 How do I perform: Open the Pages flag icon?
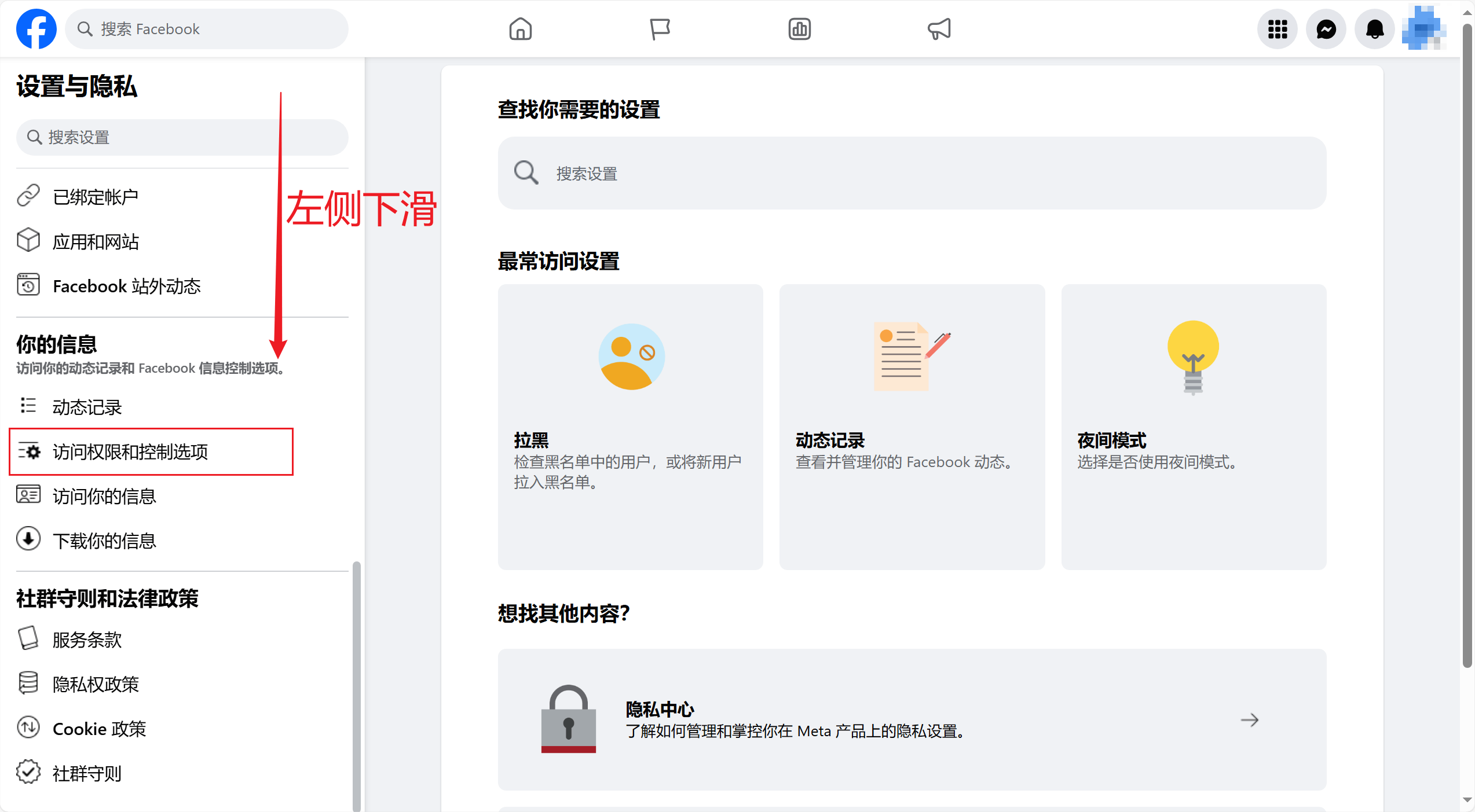(x=660, y=29)
